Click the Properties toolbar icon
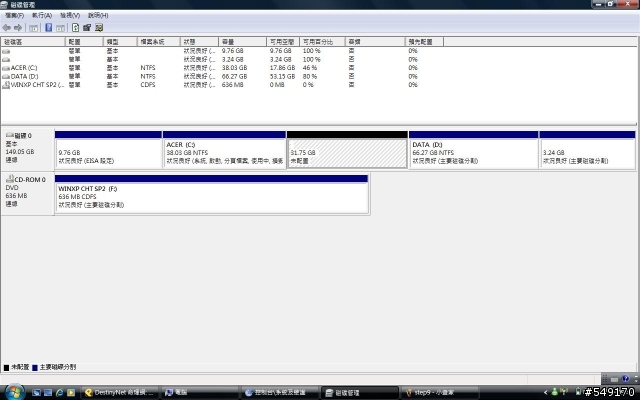 point(87,28)
